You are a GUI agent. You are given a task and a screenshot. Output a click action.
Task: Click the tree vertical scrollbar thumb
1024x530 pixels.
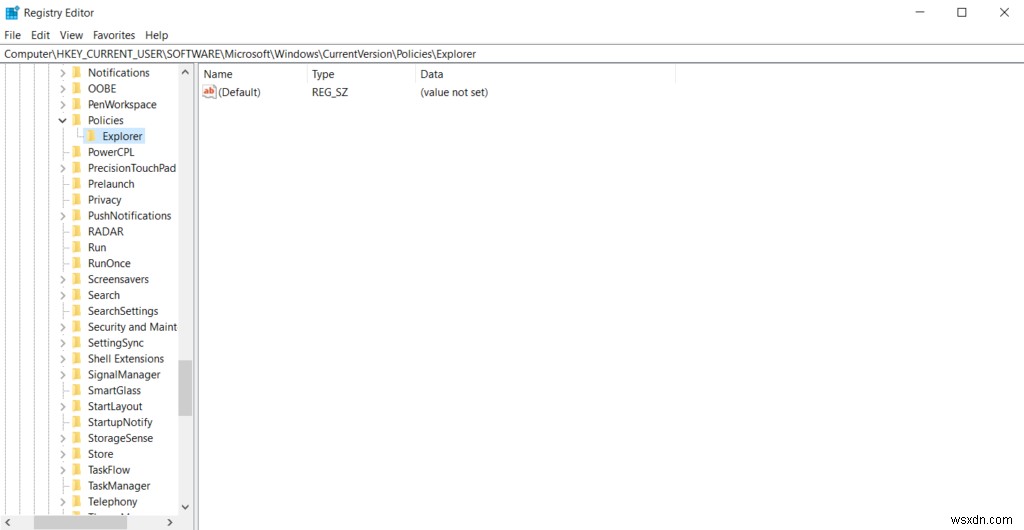185,388
